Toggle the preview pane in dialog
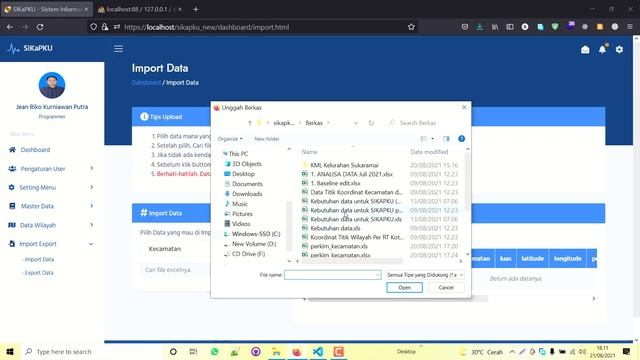 [446, 139]
